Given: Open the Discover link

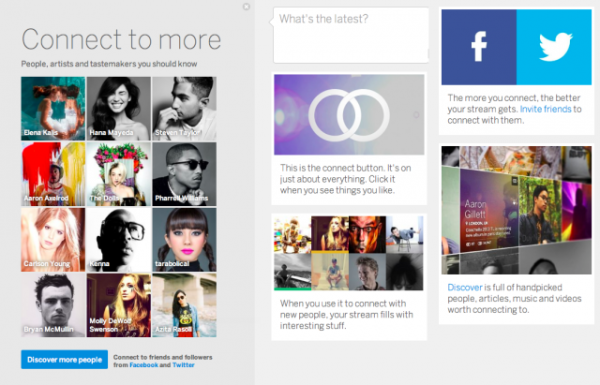Looking at the screenshot, I should coord(465,287).
